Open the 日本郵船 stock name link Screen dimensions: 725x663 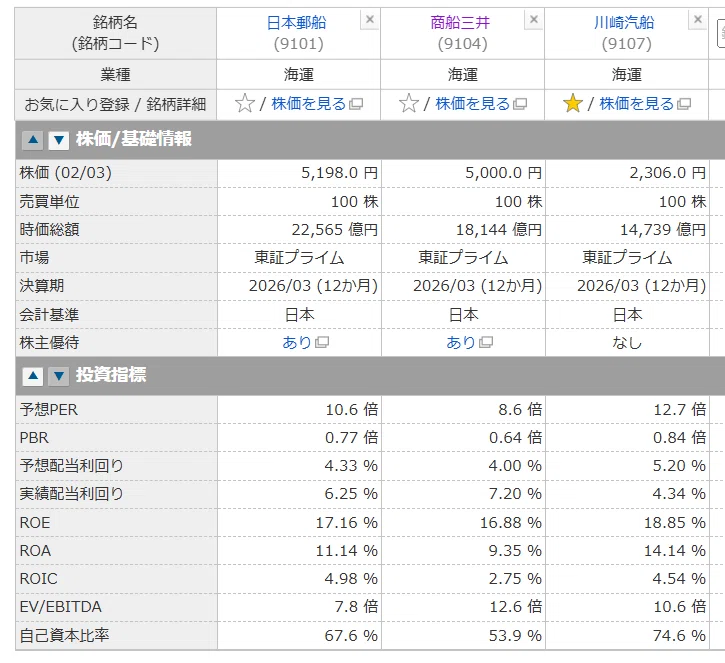[x=297, y=23]
